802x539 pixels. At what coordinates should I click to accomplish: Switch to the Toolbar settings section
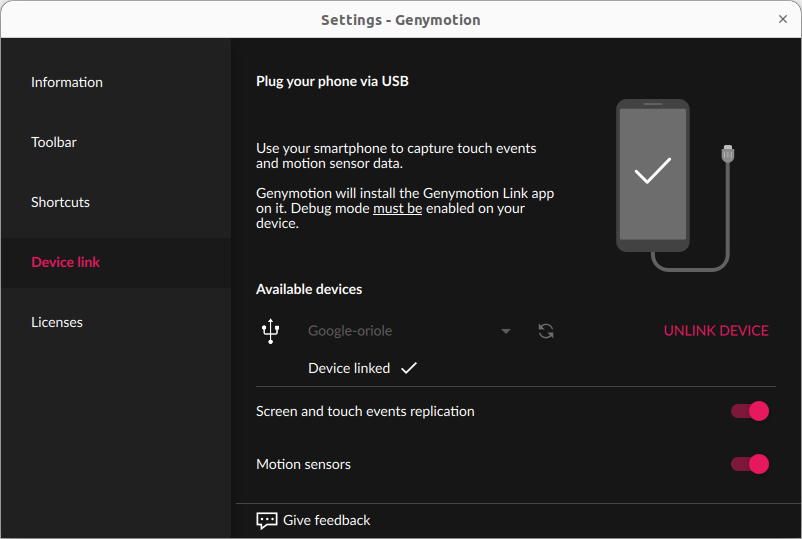click(x=54, y=142)
